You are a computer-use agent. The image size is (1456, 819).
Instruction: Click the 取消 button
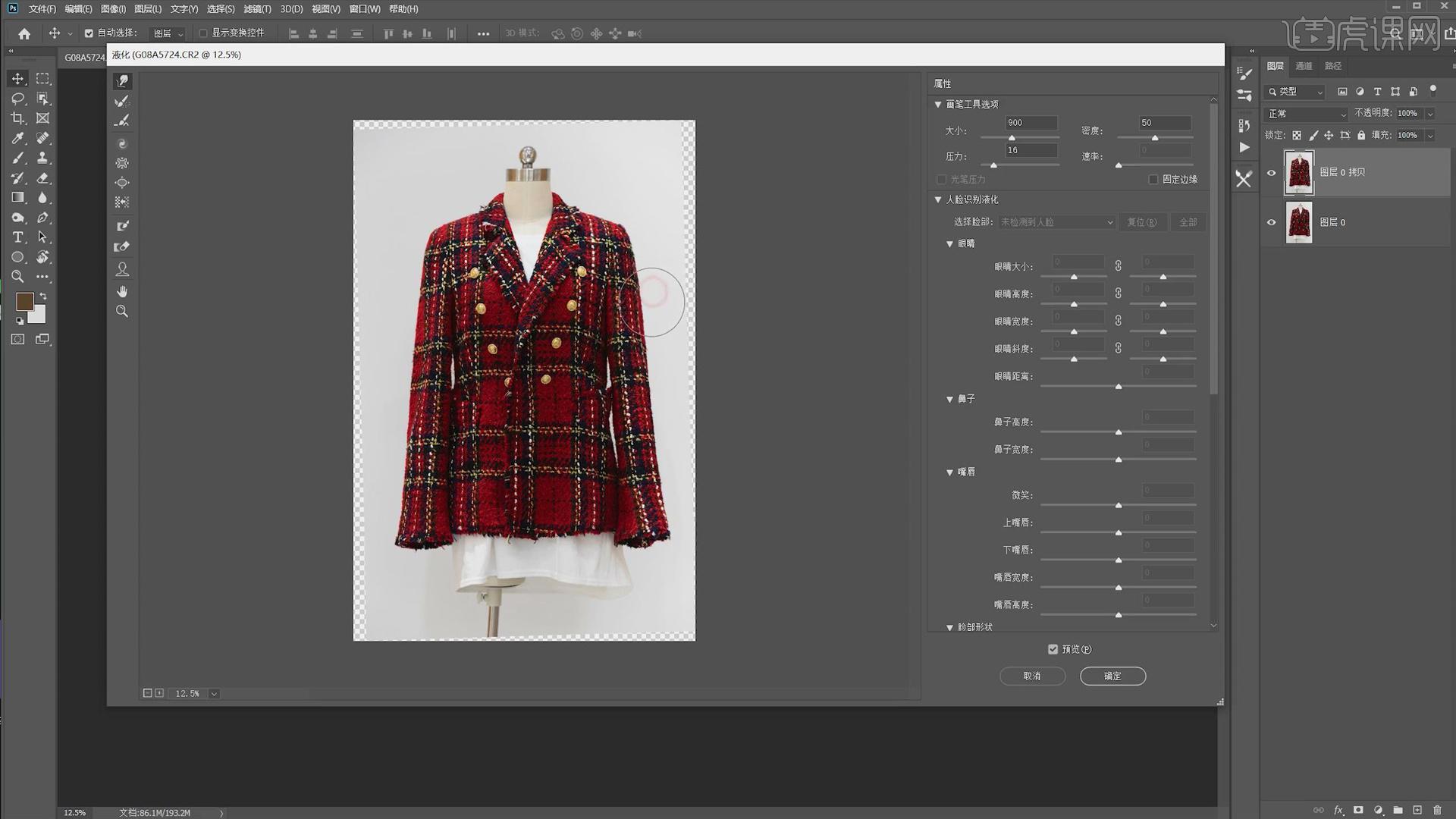[x=1032, y=676]
